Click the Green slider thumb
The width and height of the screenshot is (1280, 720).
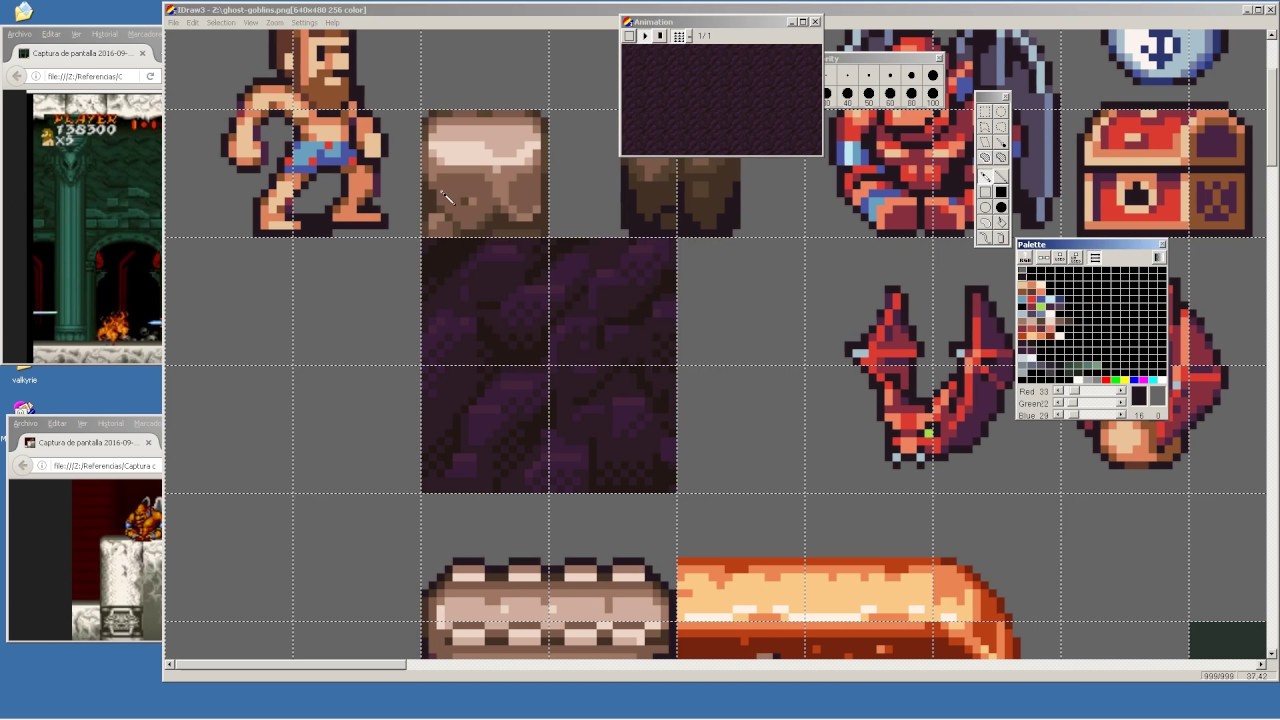1073,403
